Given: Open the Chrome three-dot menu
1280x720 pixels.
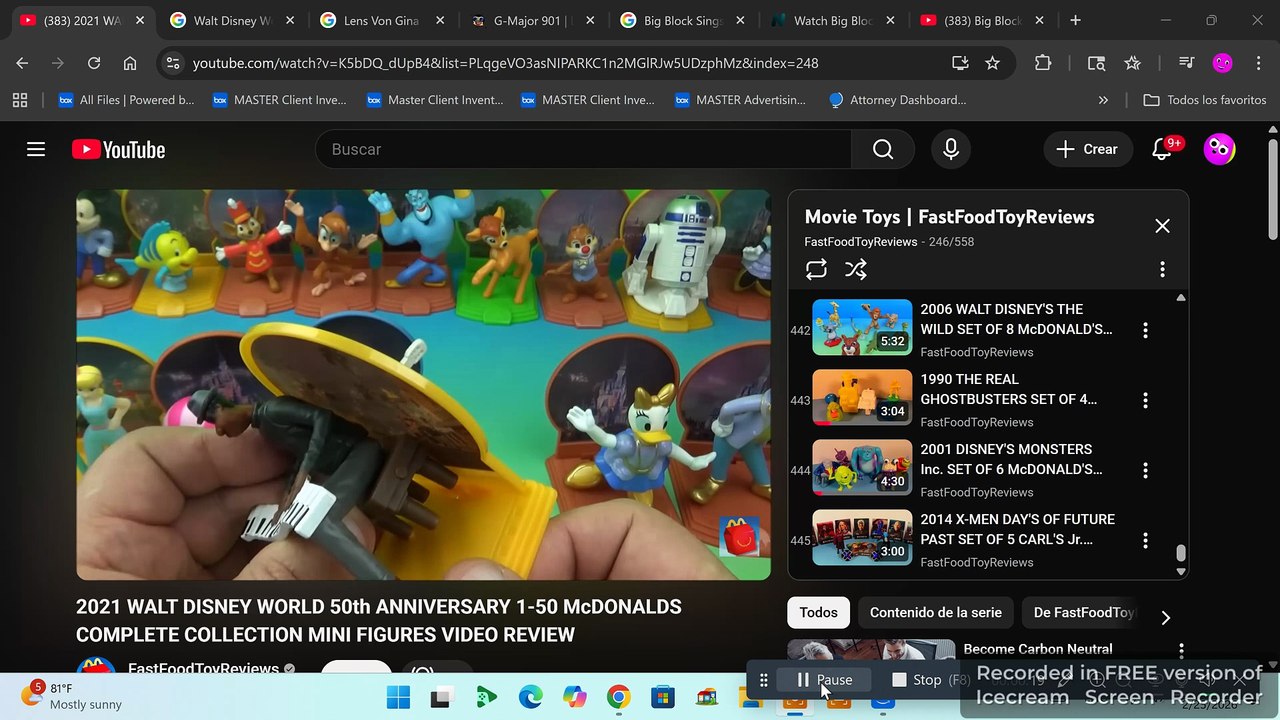Looking at the screenshot, I should 1257,63.
